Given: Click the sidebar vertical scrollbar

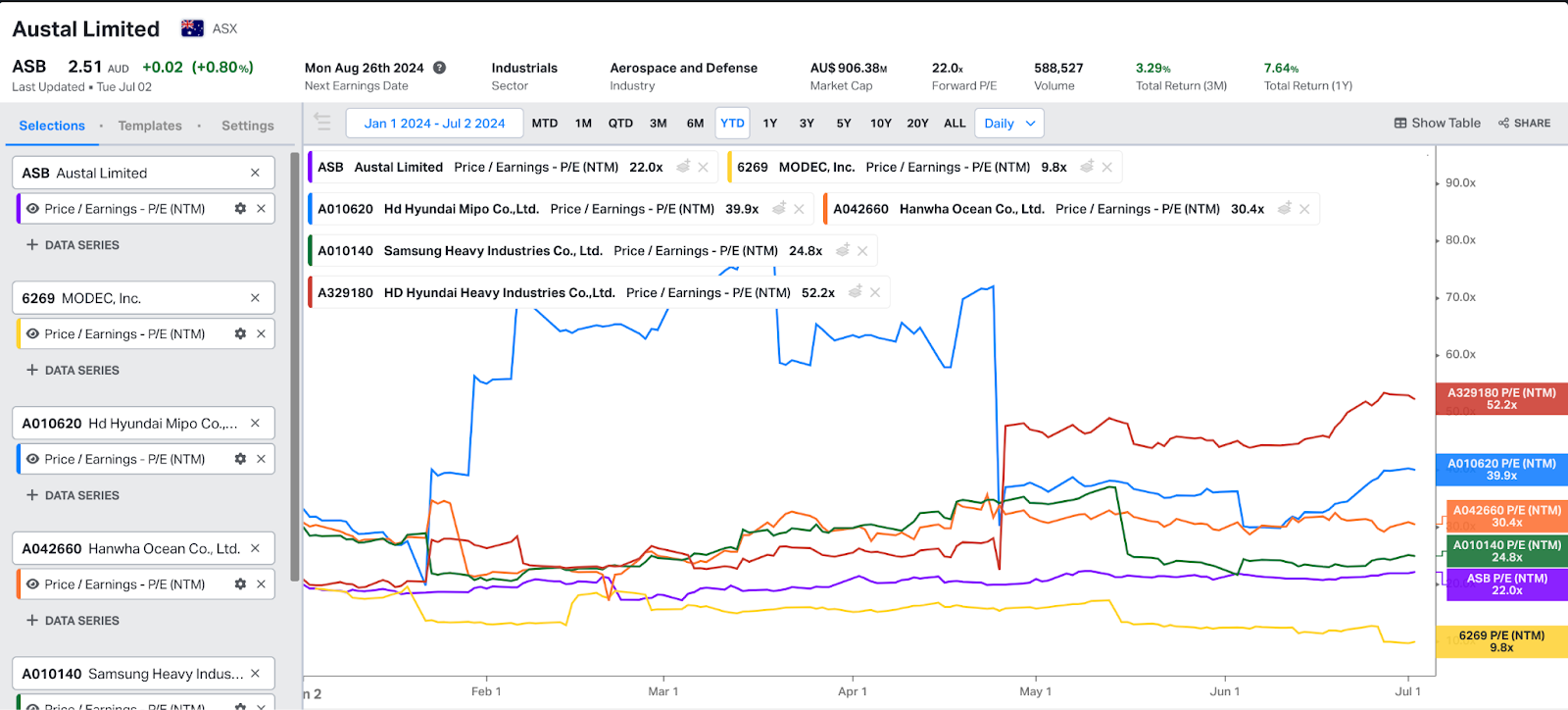Looking at the screenshot, I should (295, 367).
